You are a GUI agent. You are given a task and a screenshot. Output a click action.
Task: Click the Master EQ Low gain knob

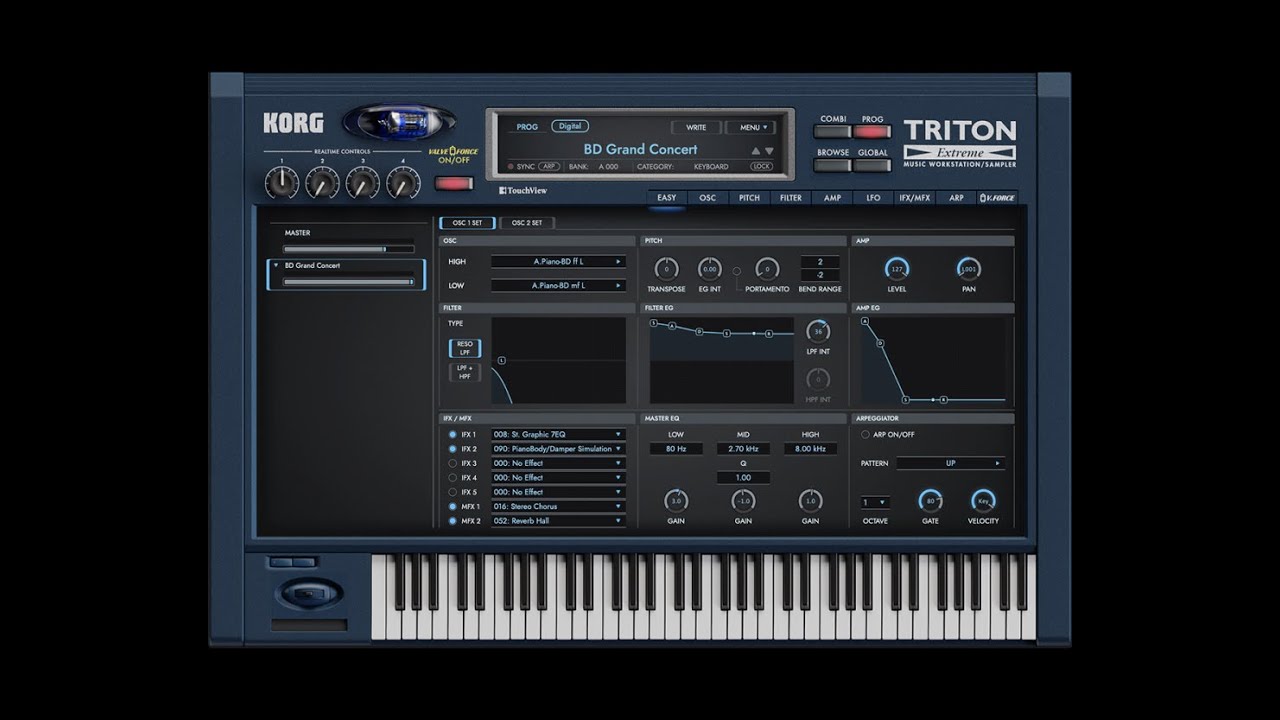click(676, 501)
